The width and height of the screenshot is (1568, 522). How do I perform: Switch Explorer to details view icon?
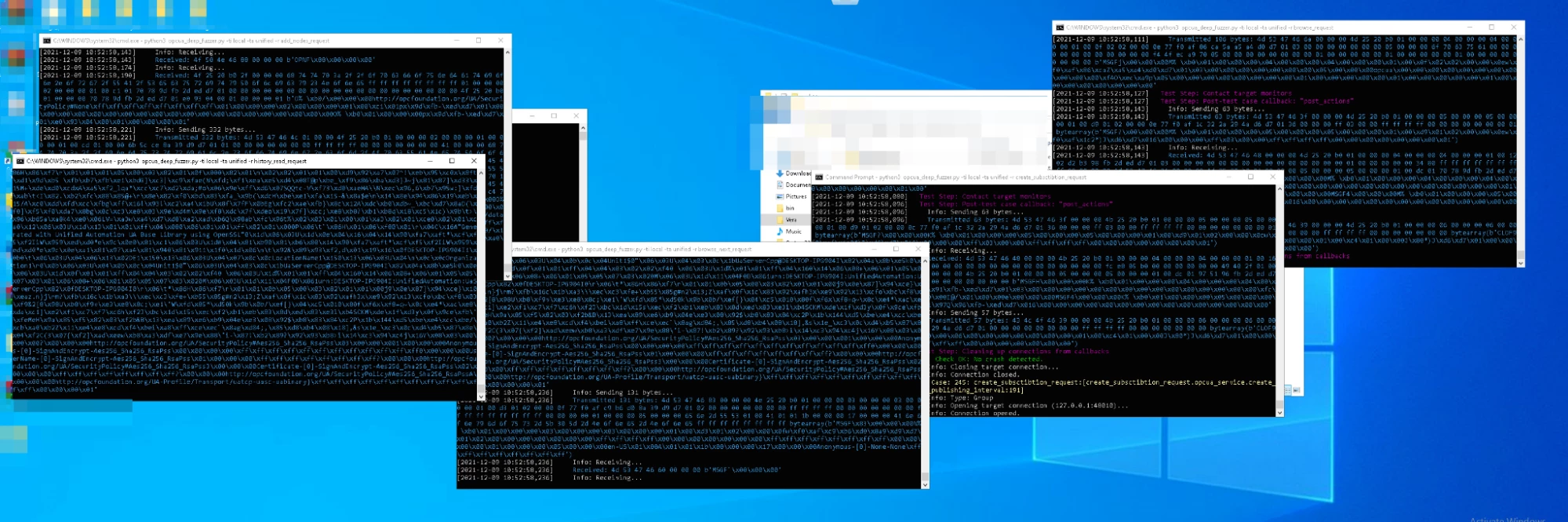[1288, 390]
